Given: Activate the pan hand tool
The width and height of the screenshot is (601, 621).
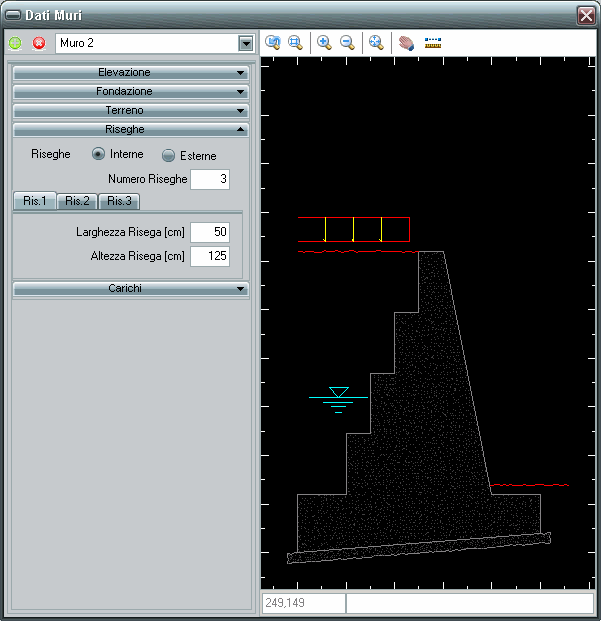Looking at the screenshot, I should (406, 42).
